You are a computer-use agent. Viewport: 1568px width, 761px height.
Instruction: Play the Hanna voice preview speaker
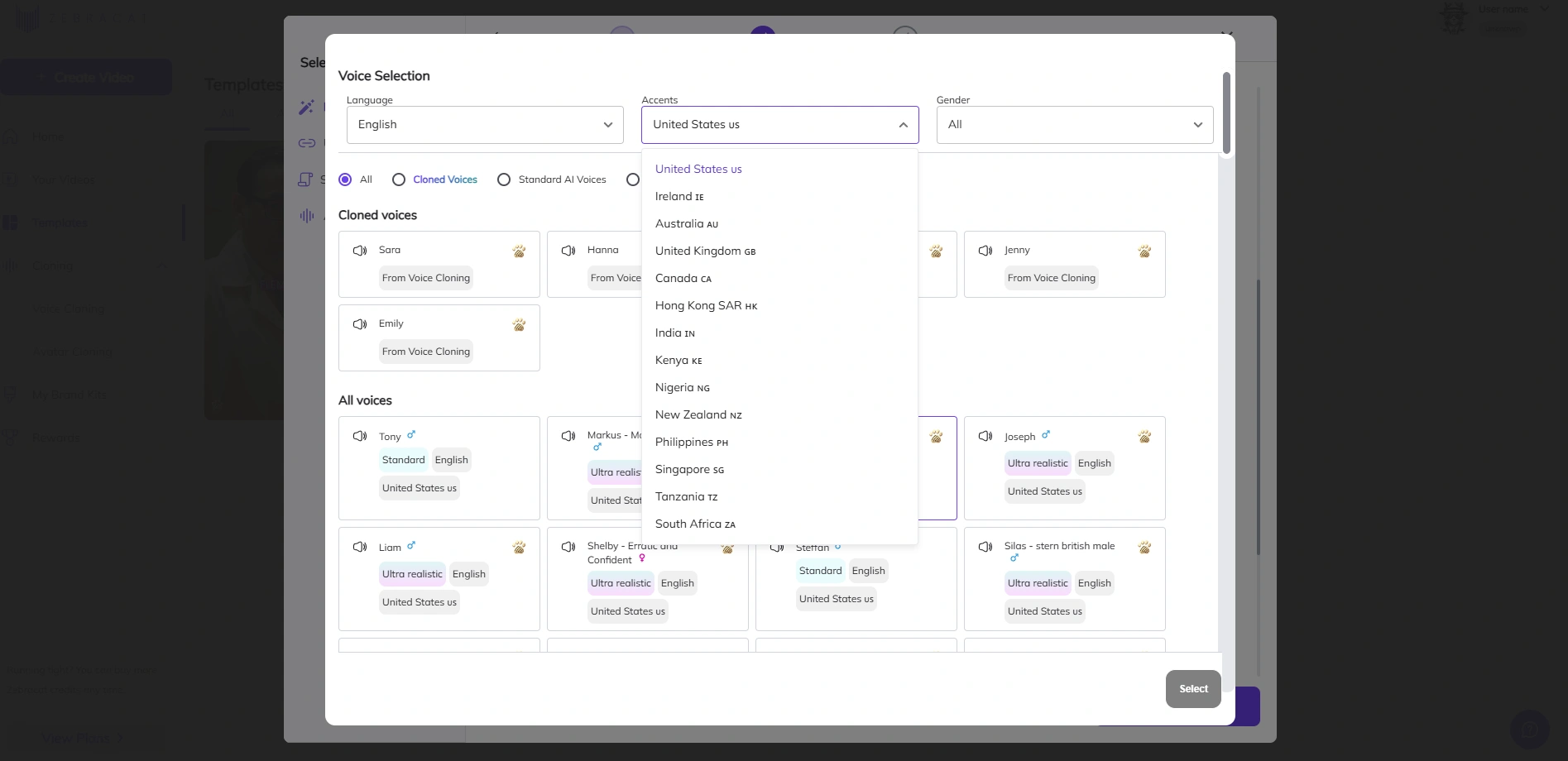(568, 251)
